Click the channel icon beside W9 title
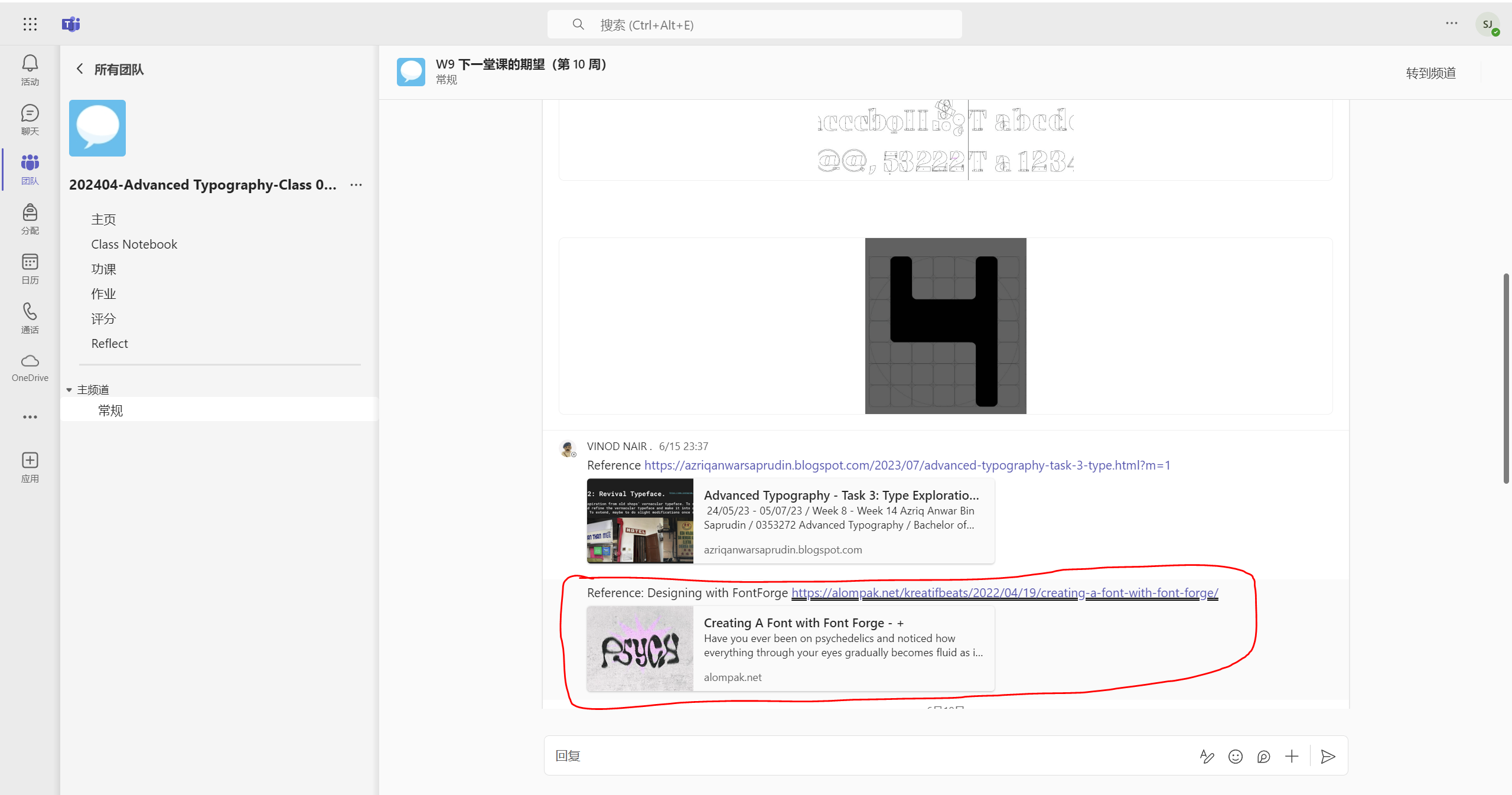The height and width of the screenshot is (795, 1512). [411, 72]
